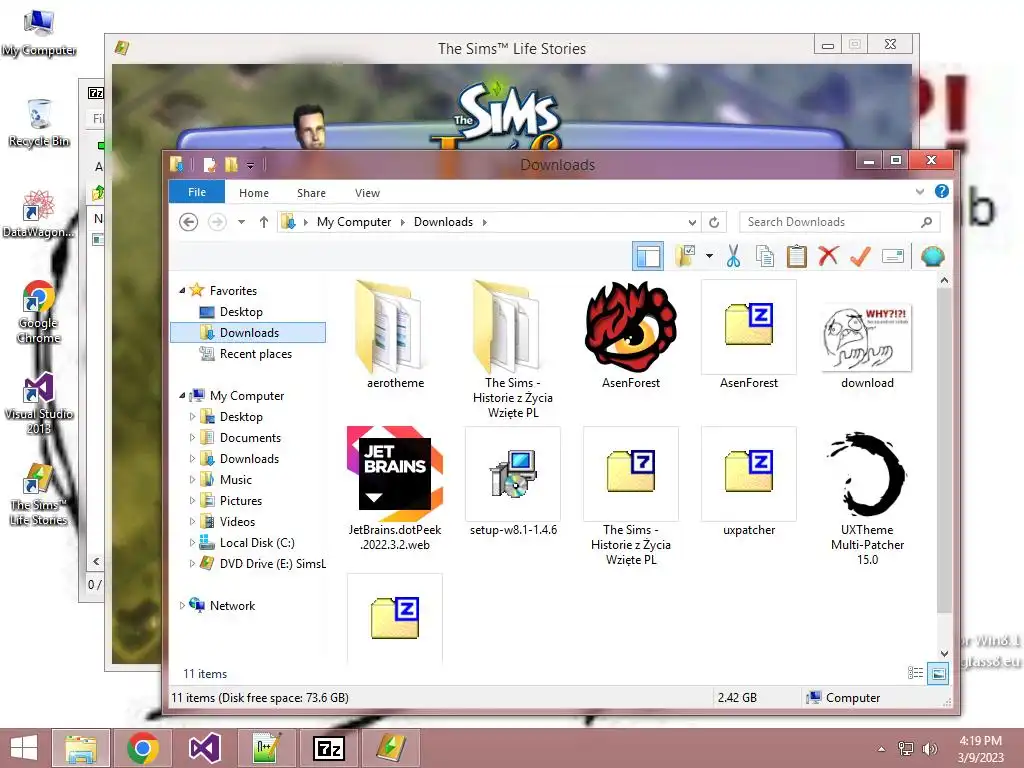The width and height of the screenshot is (1024, 768).
Task: Click the new folder icon in title bar
Action: coord(231,165)
